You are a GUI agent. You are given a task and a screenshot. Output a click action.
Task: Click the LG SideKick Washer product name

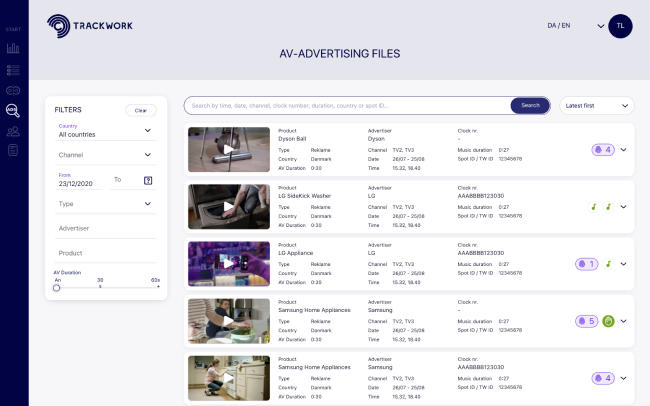coord(305,196)
